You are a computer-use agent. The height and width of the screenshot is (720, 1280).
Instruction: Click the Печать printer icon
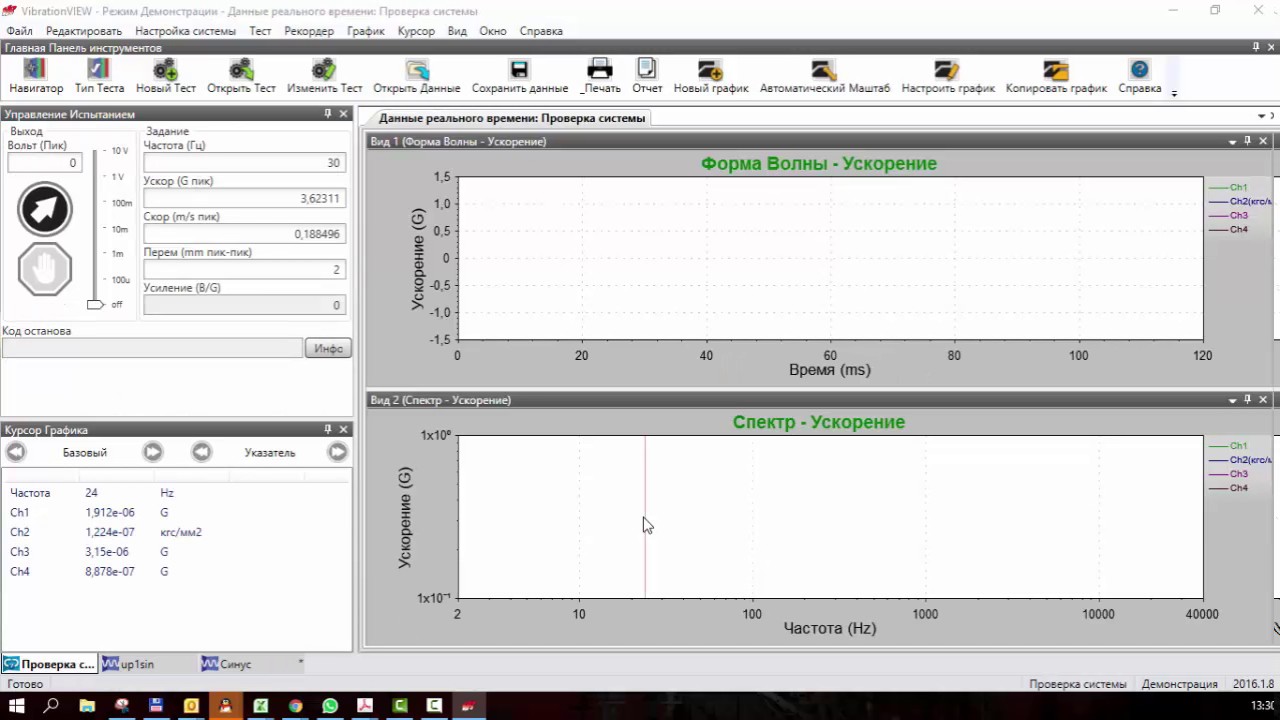coord(600,70)
